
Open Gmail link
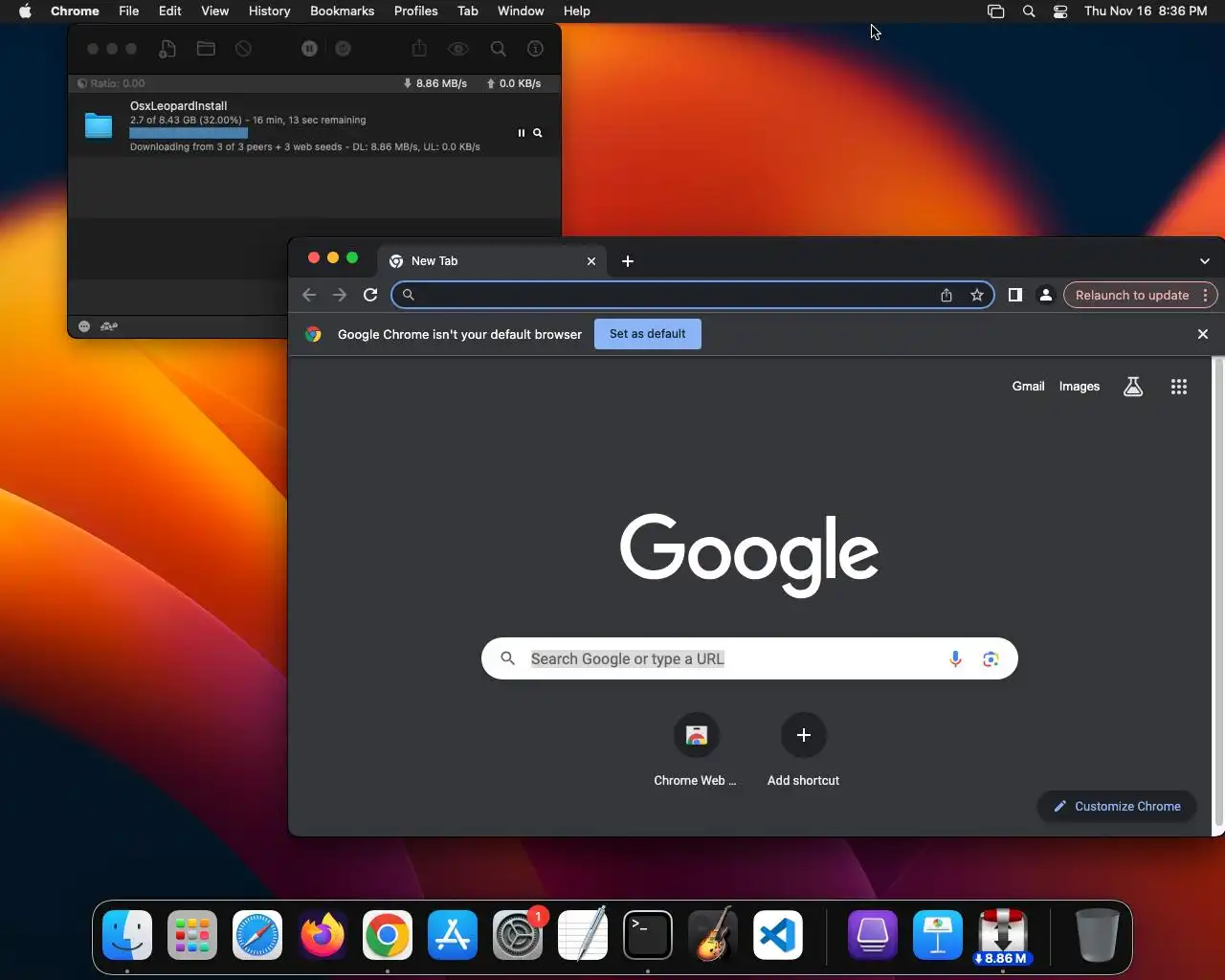tap(1028, 387)
